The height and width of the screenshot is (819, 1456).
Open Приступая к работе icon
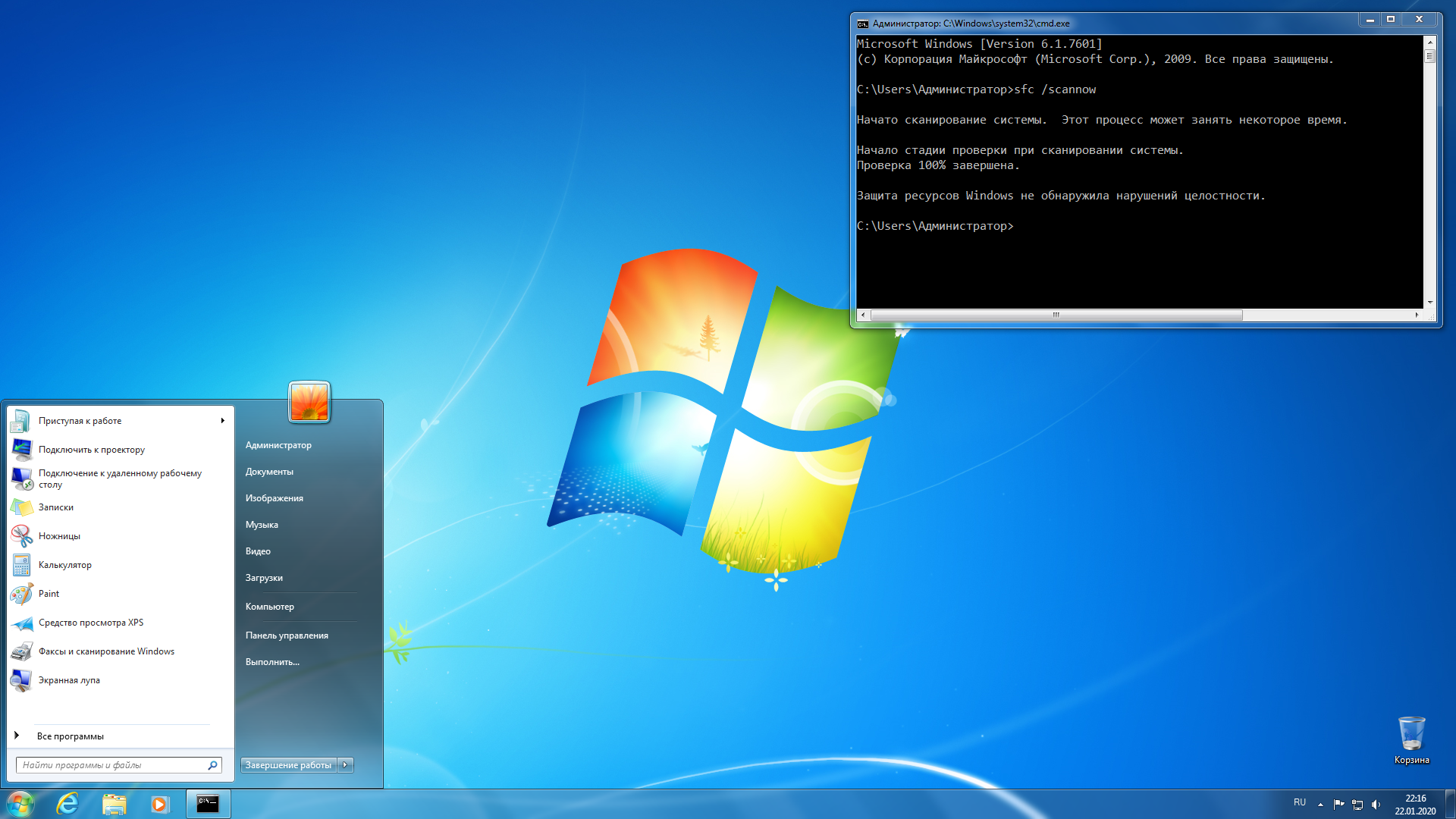coord(21,421)
